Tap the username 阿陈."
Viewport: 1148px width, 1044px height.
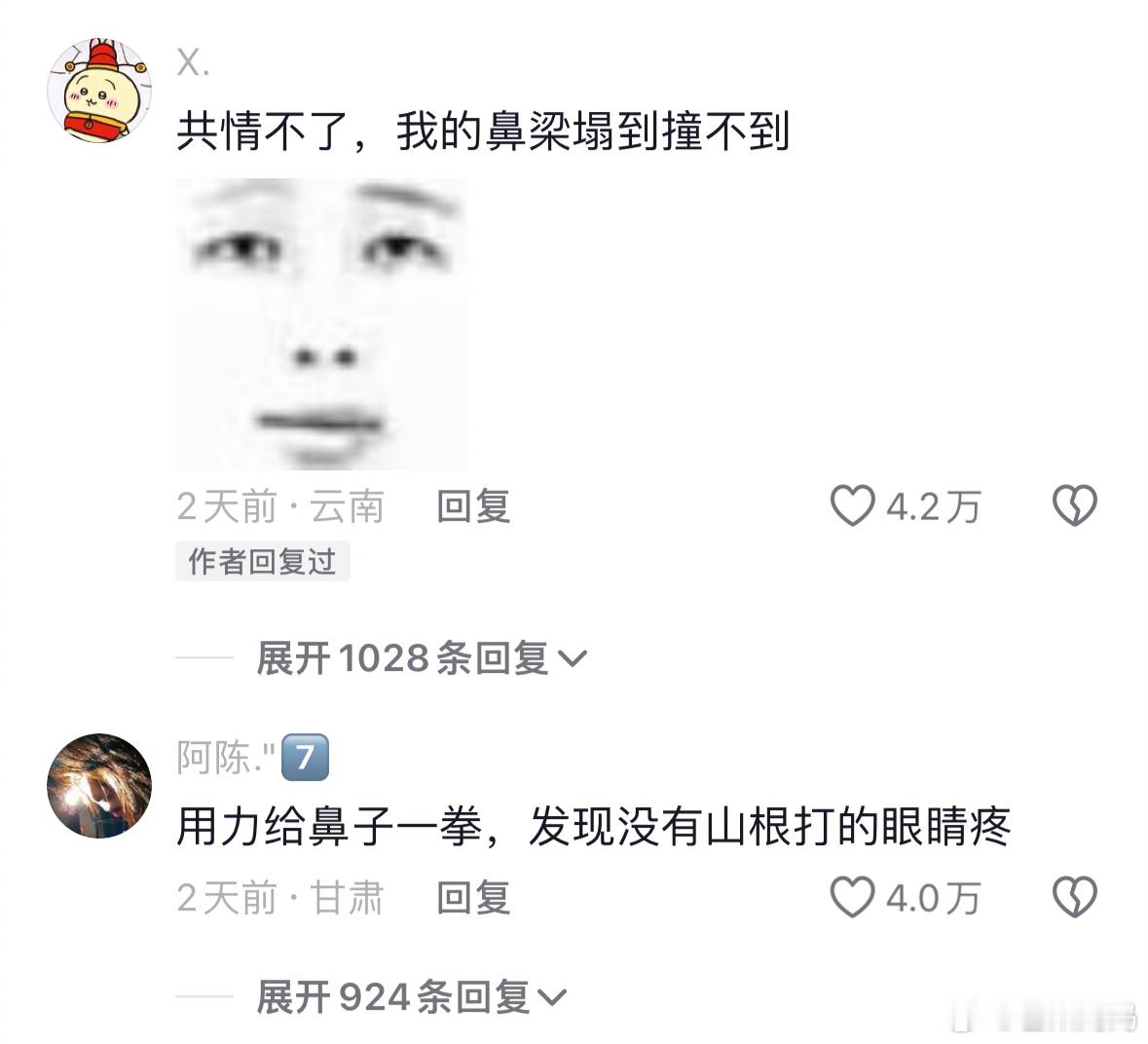click(x=226, y=757)
